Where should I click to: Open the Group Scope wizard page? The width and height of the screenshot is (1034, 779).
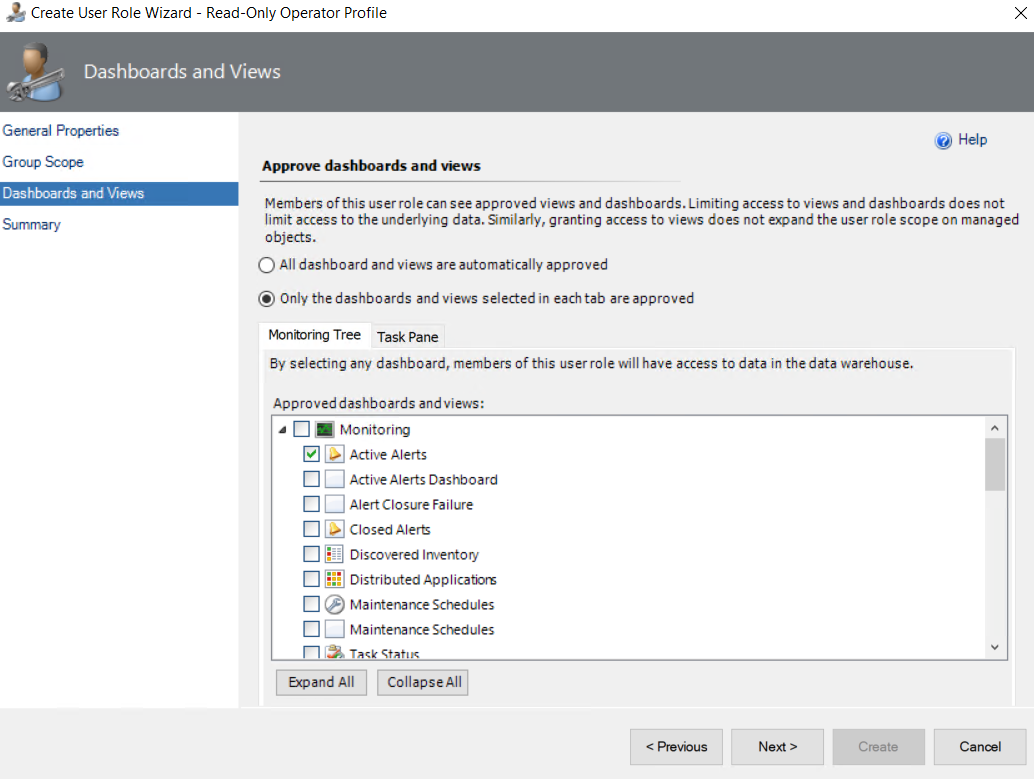tap(43, 162)
